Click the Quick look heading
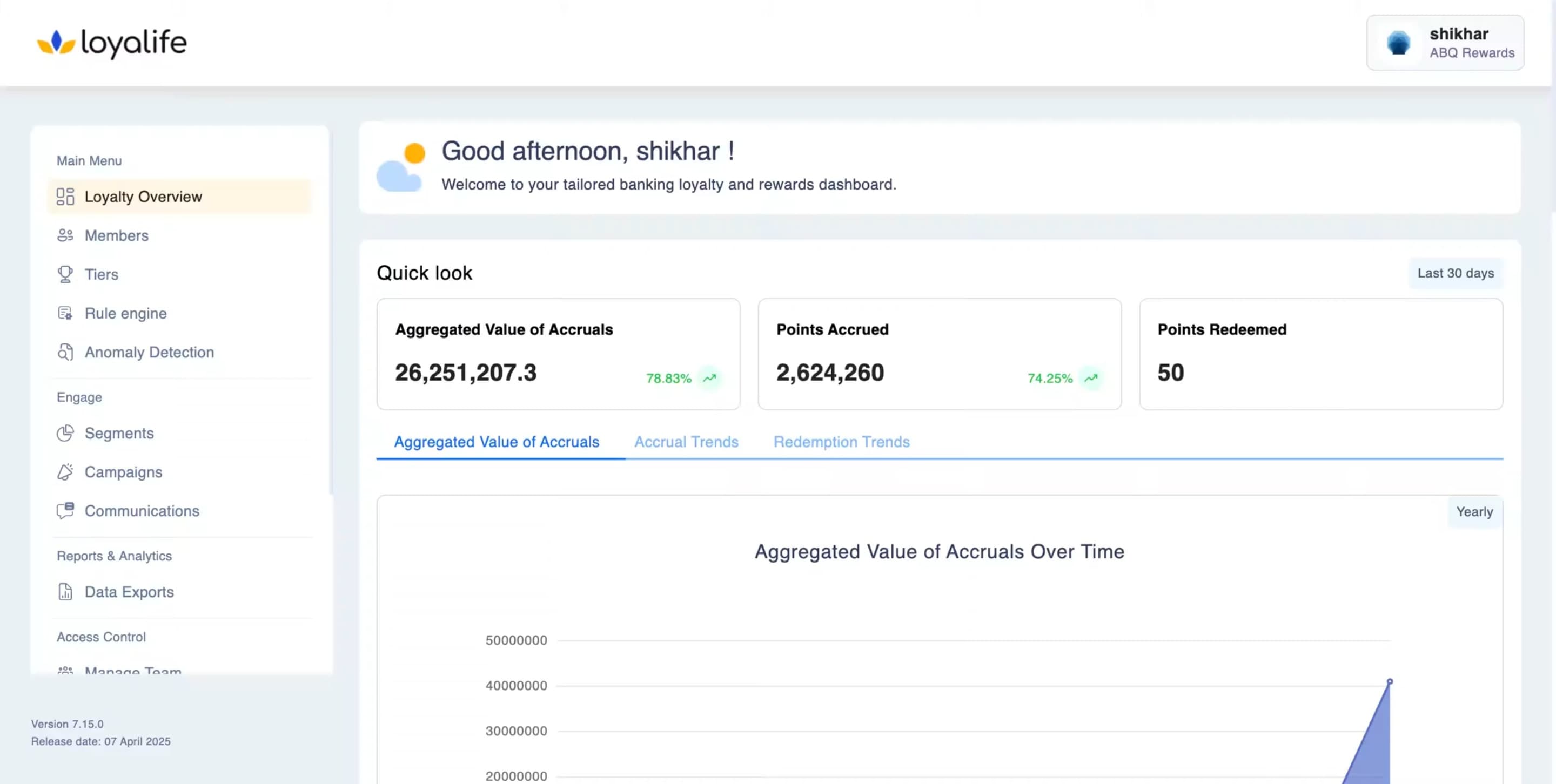The height and width of the screenshot is (784, 1556). pos(425,273)
